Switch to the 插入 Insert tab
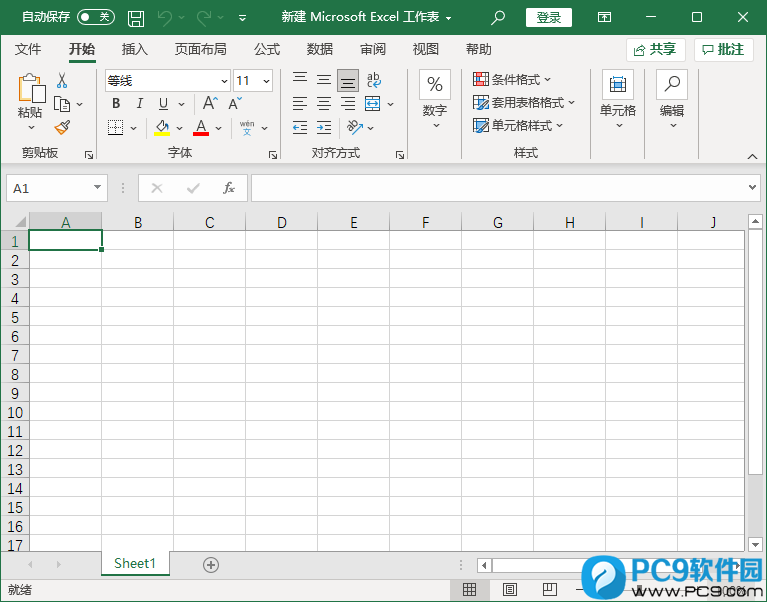767x602 pixels. point(135,49)
